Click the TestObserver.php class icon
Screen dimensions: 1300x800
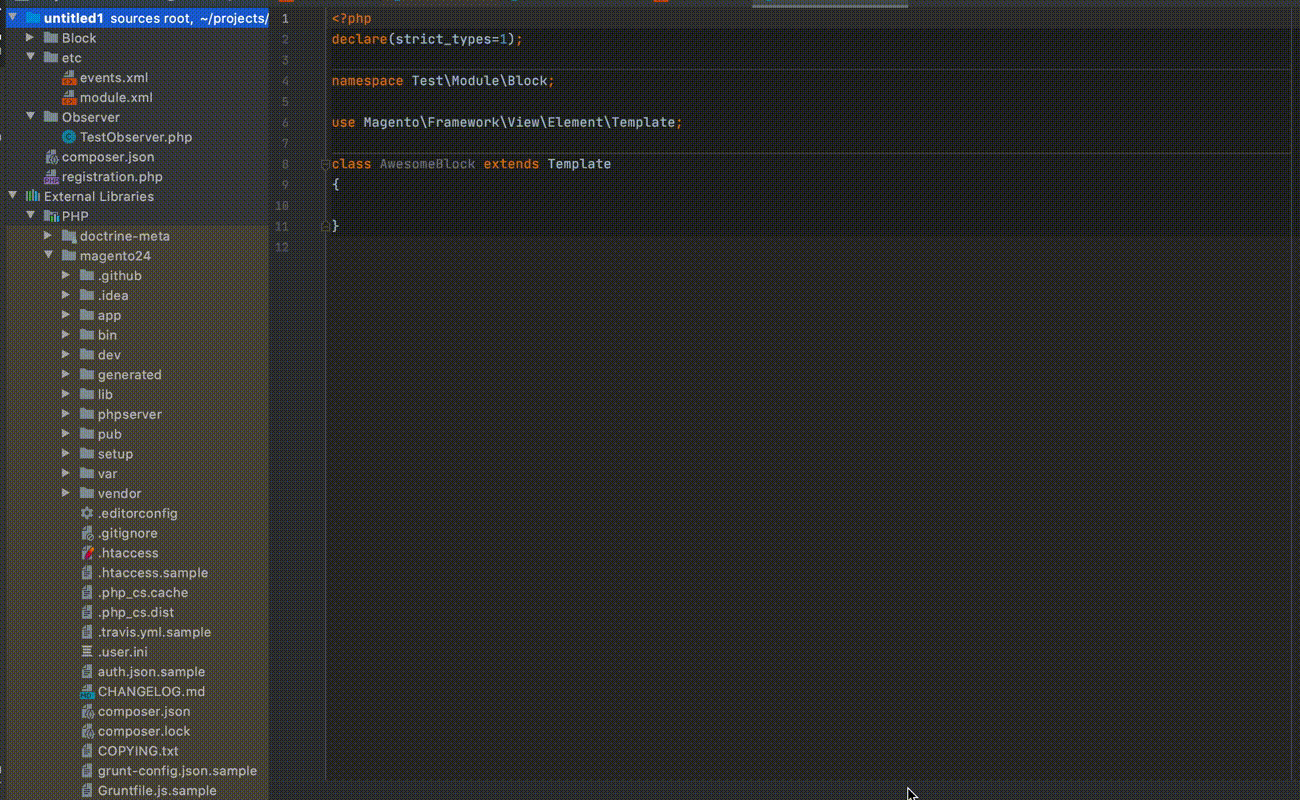click(x=69, y=138)
